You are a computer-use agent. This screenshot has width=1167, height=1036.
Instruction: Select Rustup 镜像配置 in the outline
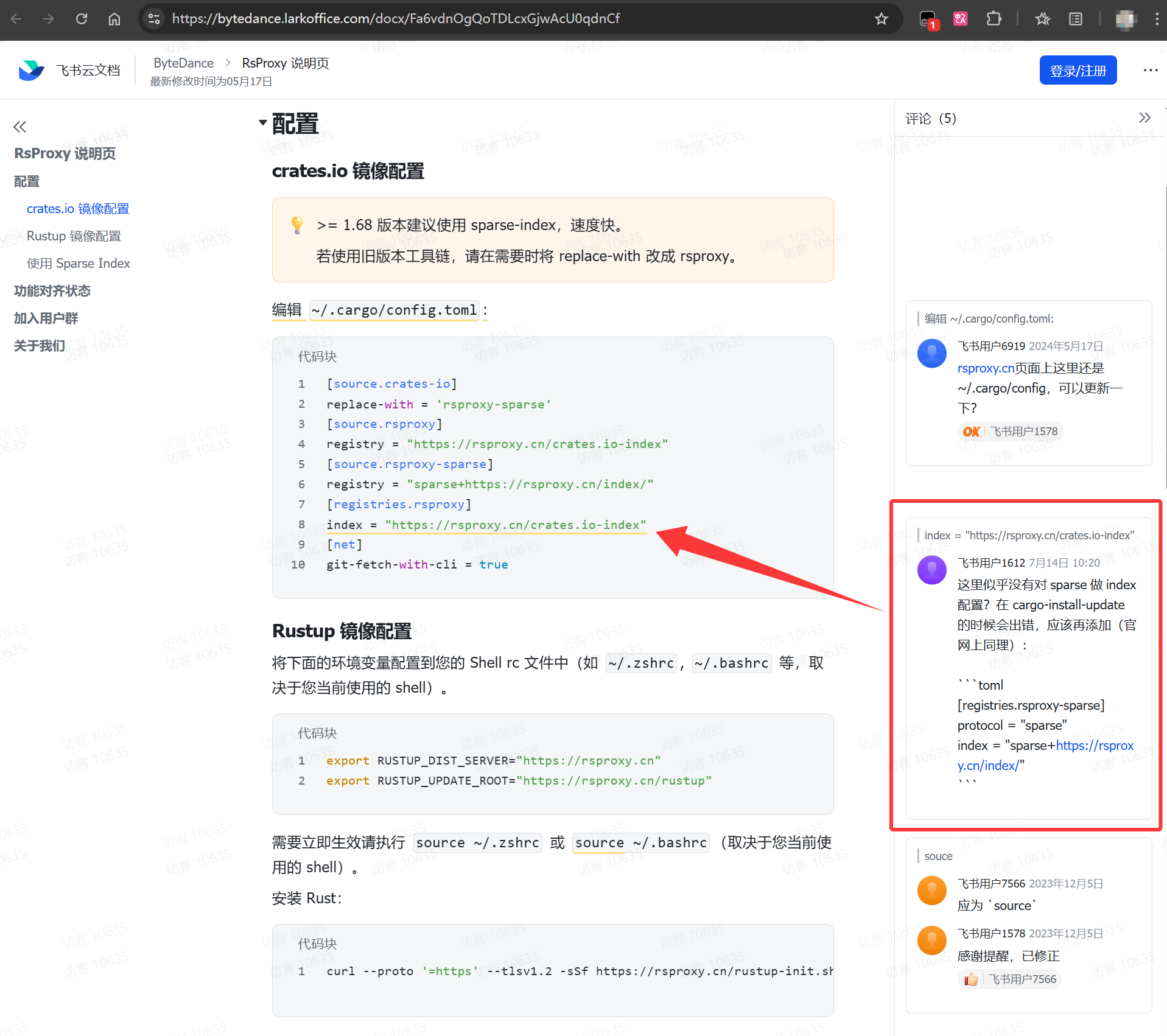click(74, 236)
